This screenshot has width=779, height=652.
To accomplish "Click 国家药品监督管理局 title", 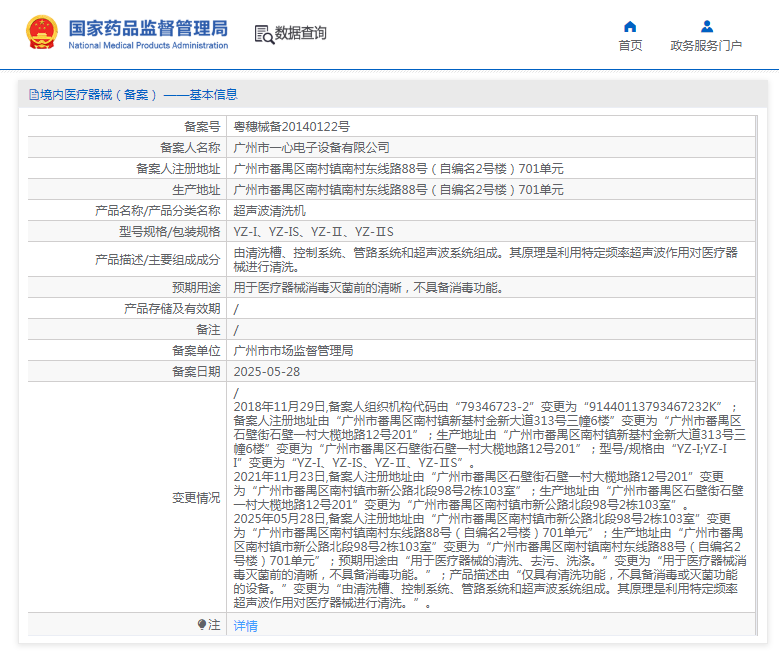I will 148,28.
